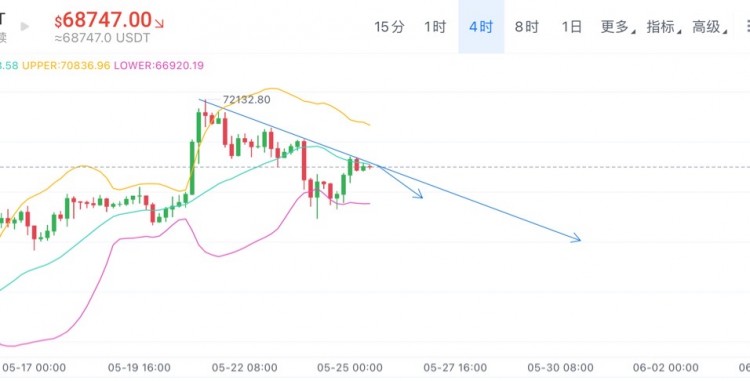750x381 pixels.
Task: Click the LOWER:66920.19 band label
Action: (x=159, y=65)
